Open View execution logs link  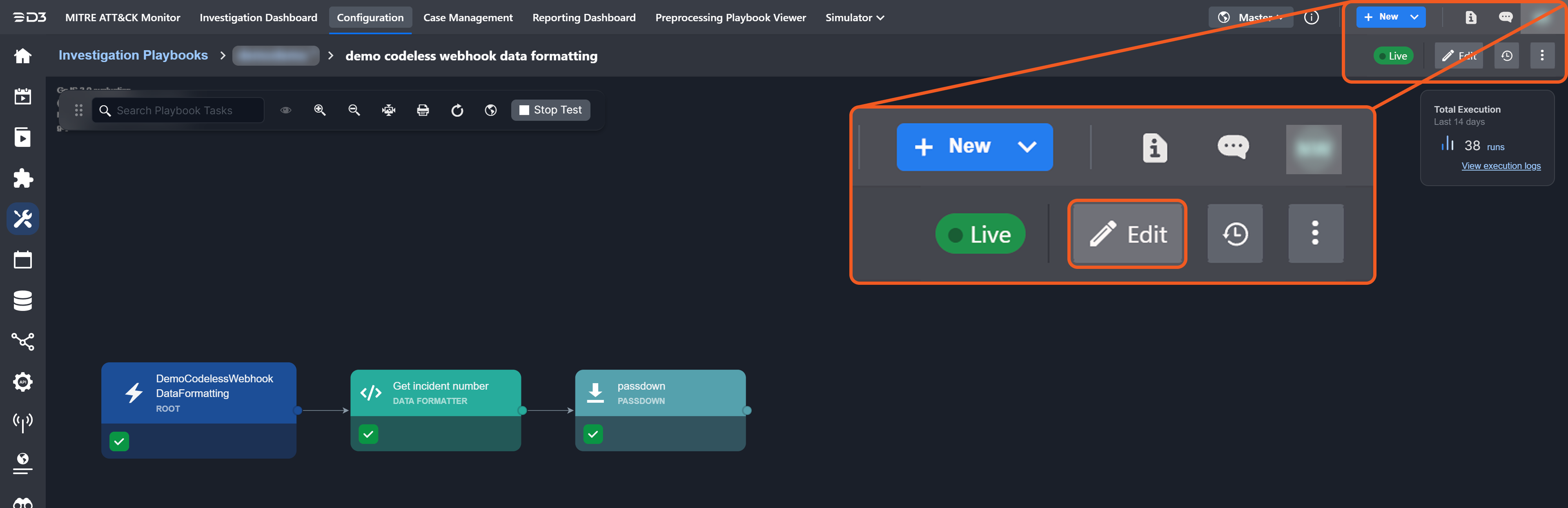click(1501, 166)
